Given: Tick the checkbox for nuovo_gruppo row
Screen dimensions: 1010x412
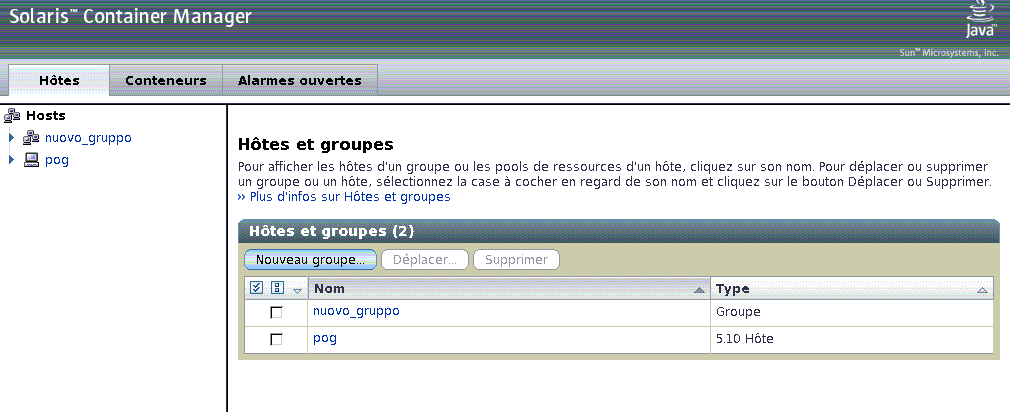Looking at the screenshot, I should [276, 312].
